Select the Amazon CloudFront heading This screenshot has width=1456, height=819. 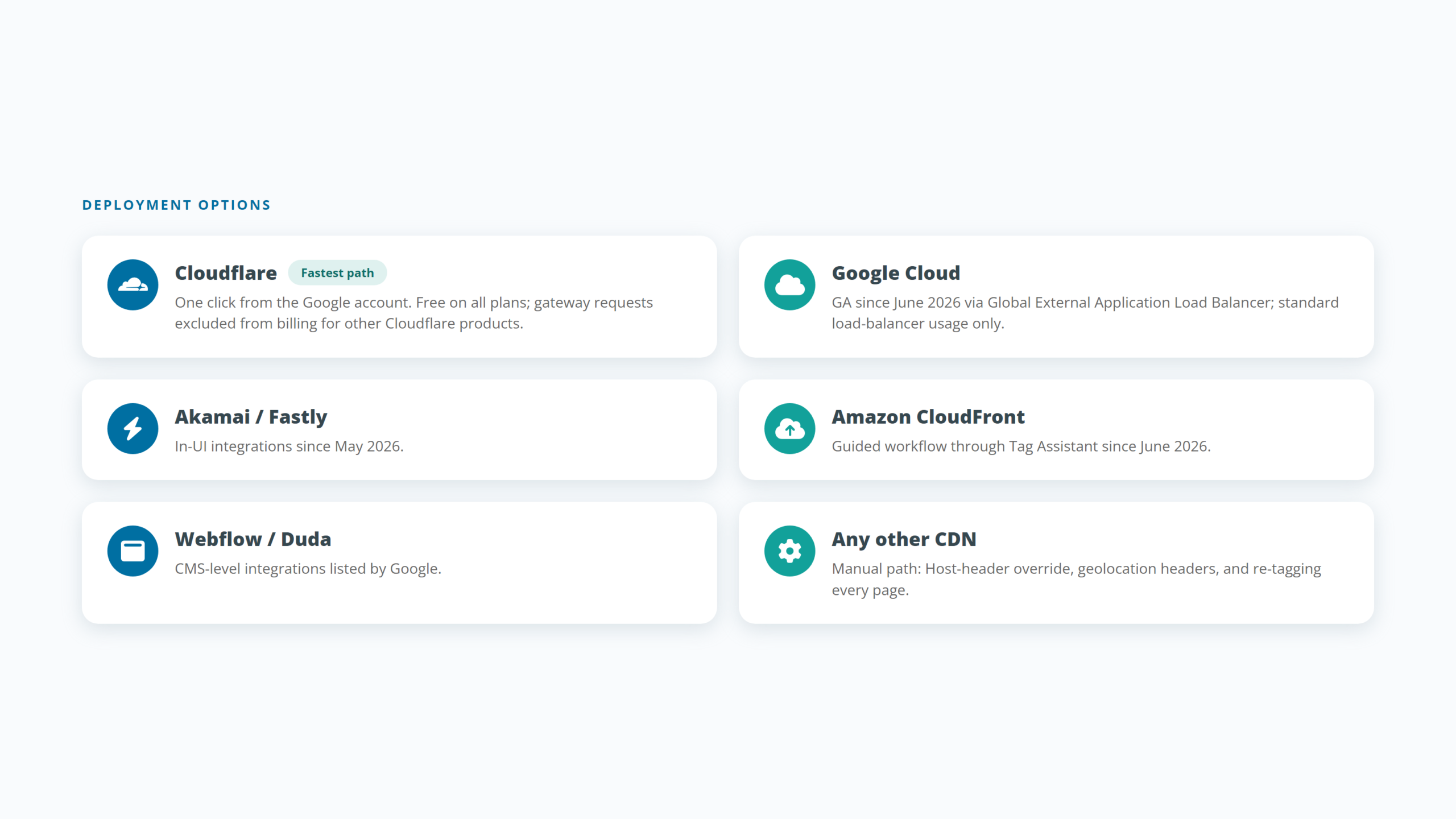pyautogui.click(x=928, y=417)
